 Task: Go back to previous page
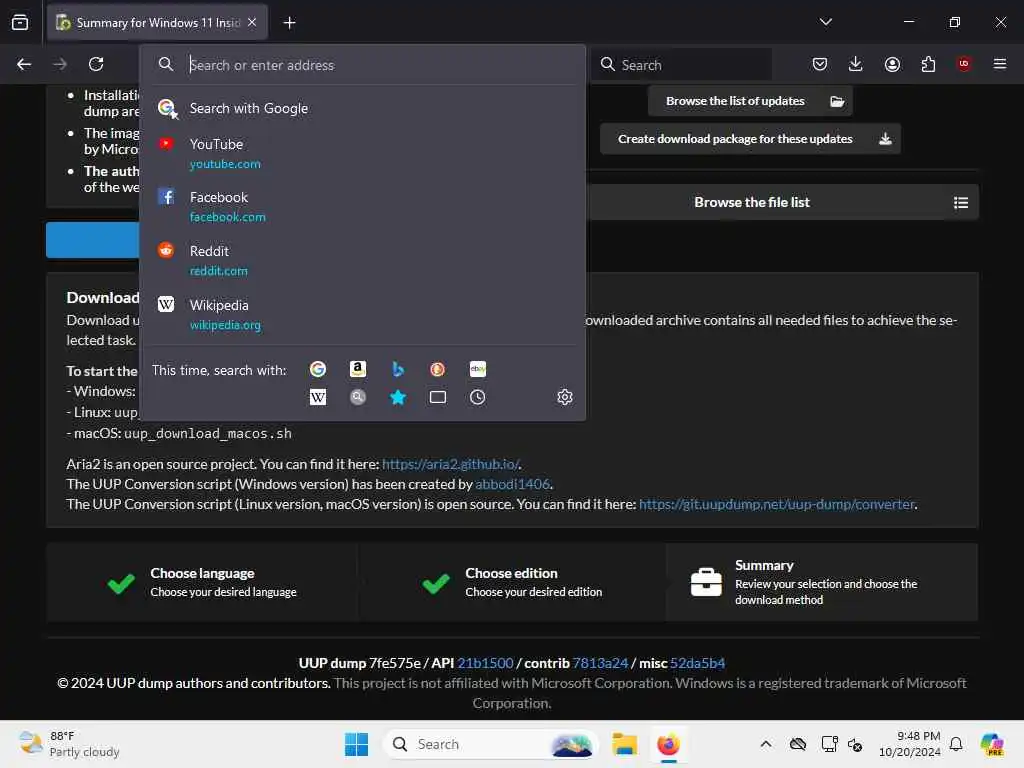click(24, 64)
